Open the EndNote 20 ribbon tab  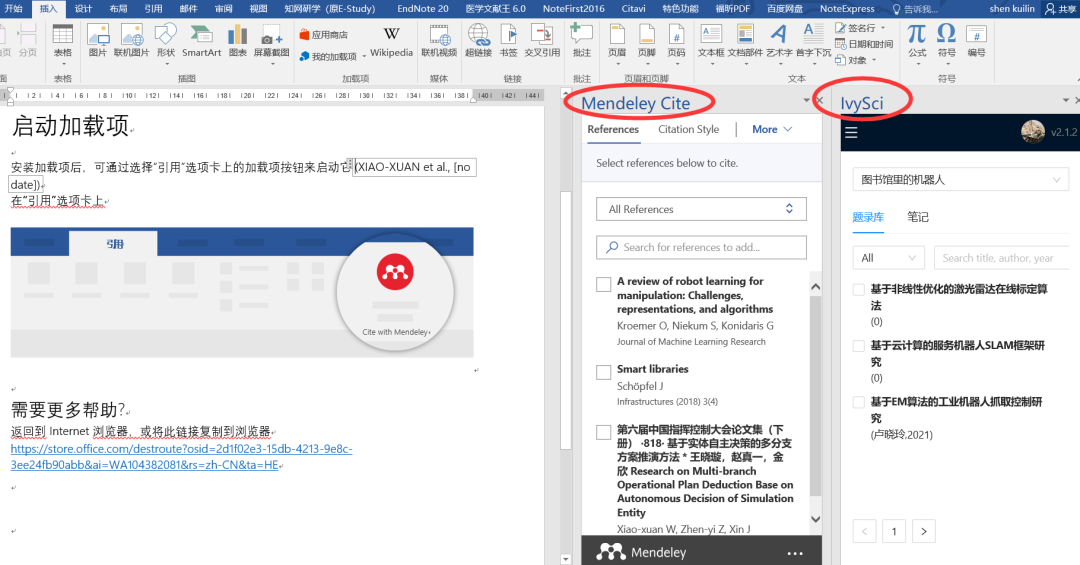tap(423, 8)
